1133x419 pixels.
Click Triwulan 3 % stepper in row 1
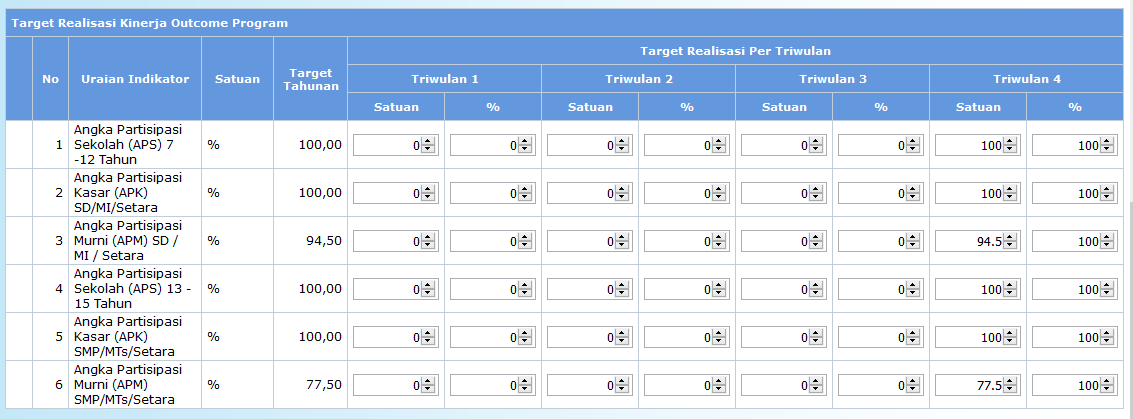pyautogui.click(x=913, y=145)
